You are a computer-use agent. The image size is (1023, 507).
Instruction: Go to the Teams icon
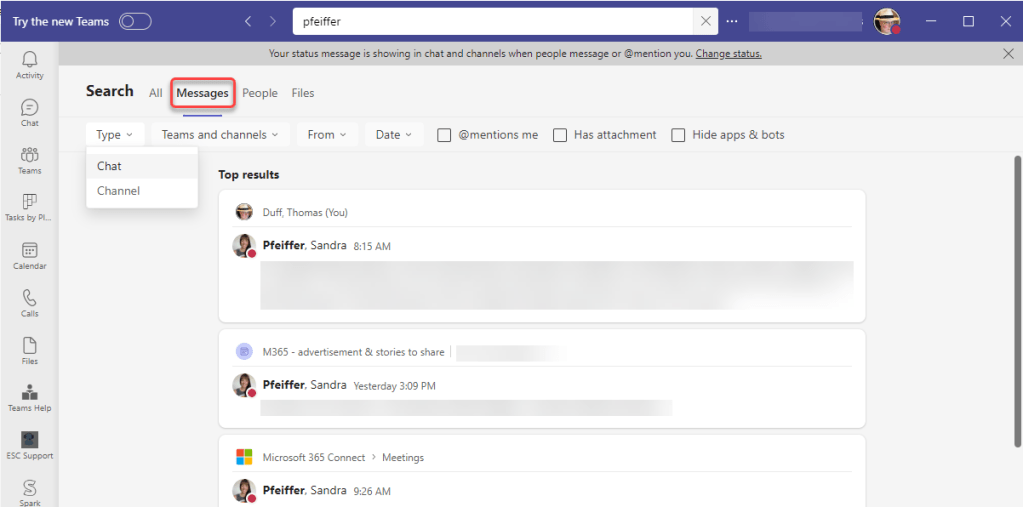(x=29, y=159)
